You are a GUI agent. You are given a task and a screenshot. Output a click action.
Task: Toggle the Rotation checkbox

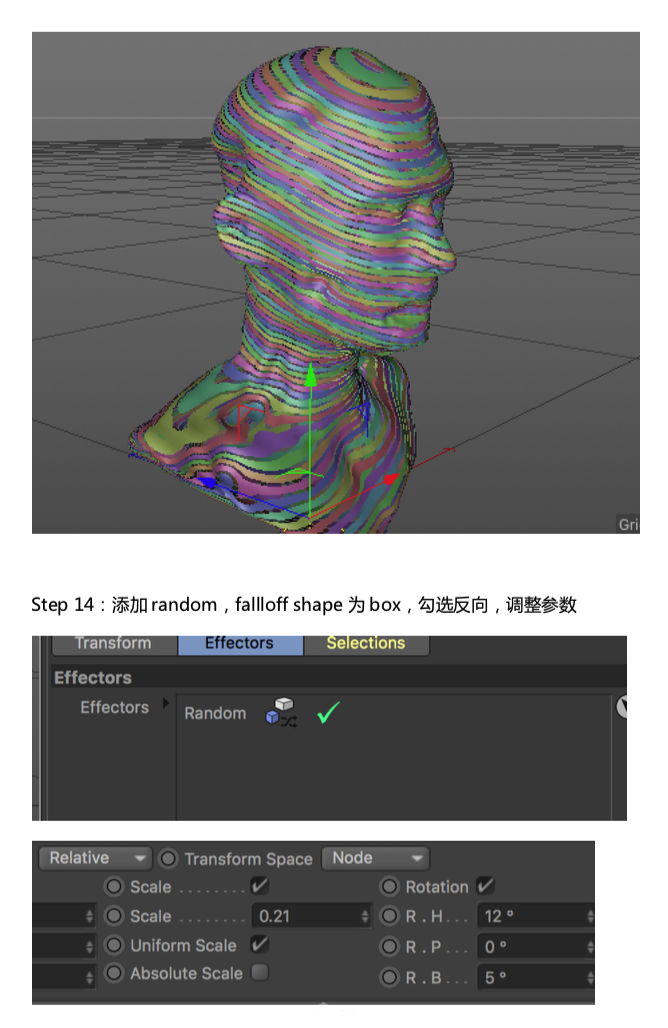tap(485, 886)
